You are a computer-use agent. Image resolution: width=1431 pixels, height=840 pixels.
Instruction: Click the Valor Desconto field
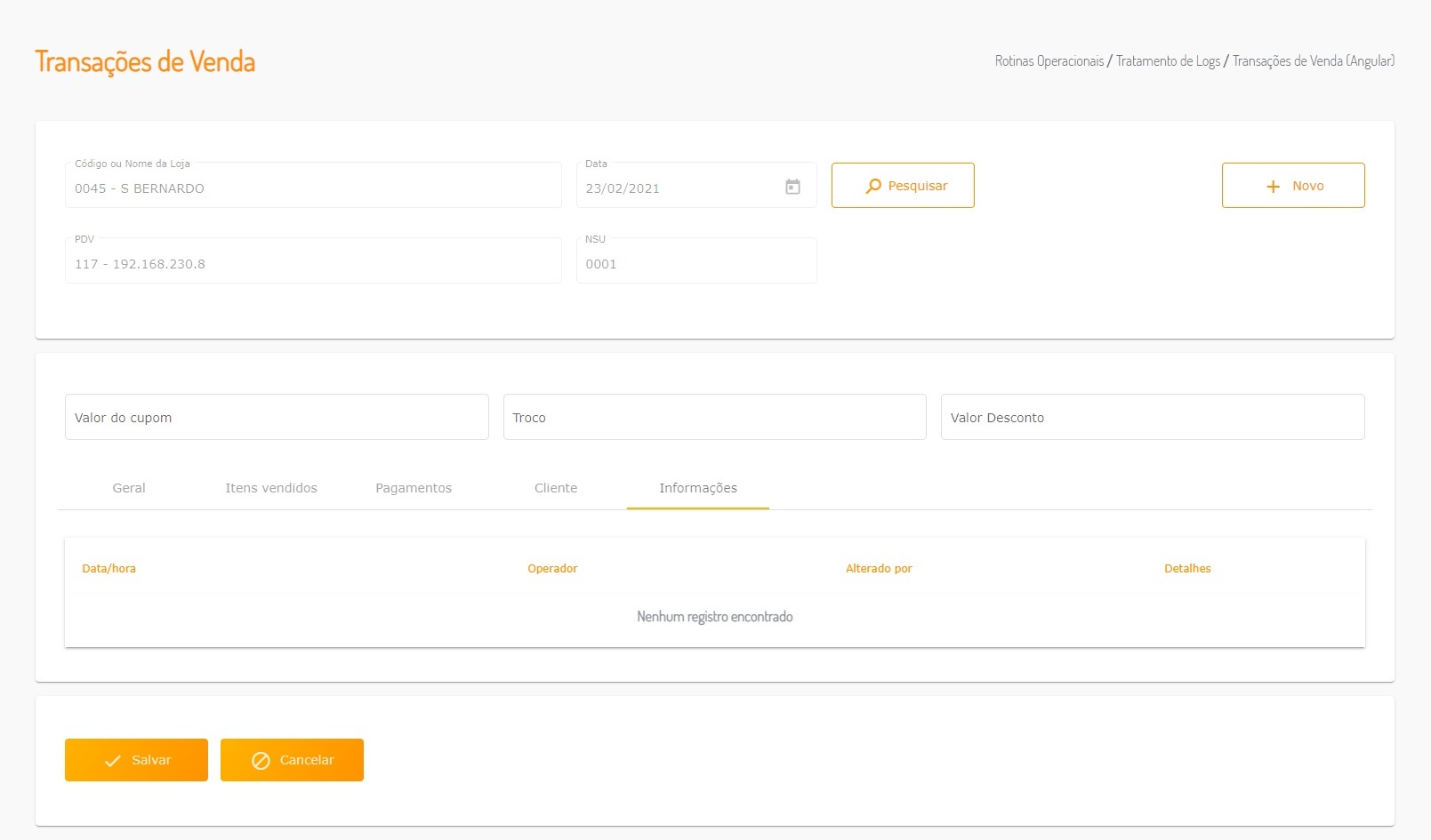[x=1153, y=417]
